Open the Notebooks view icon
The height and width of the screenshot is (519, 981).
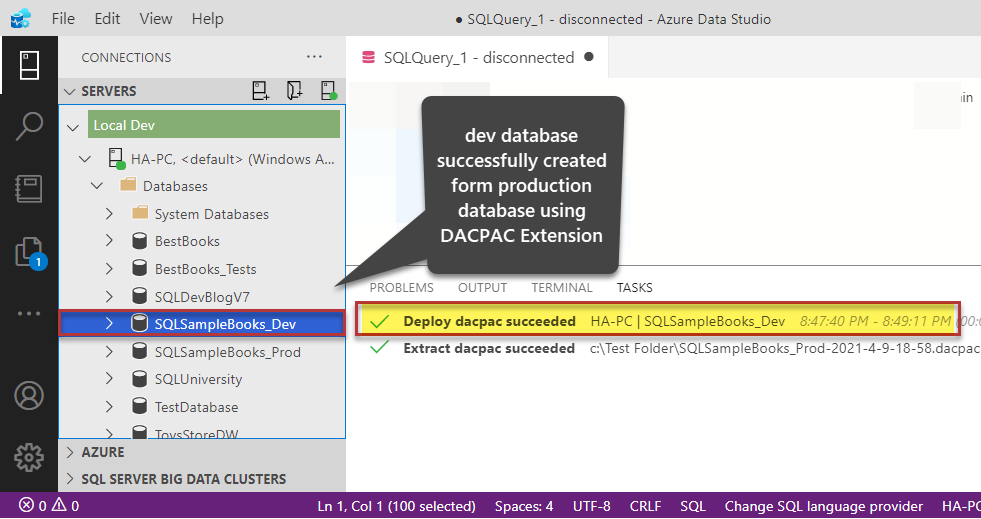click(x=29, y=189)
